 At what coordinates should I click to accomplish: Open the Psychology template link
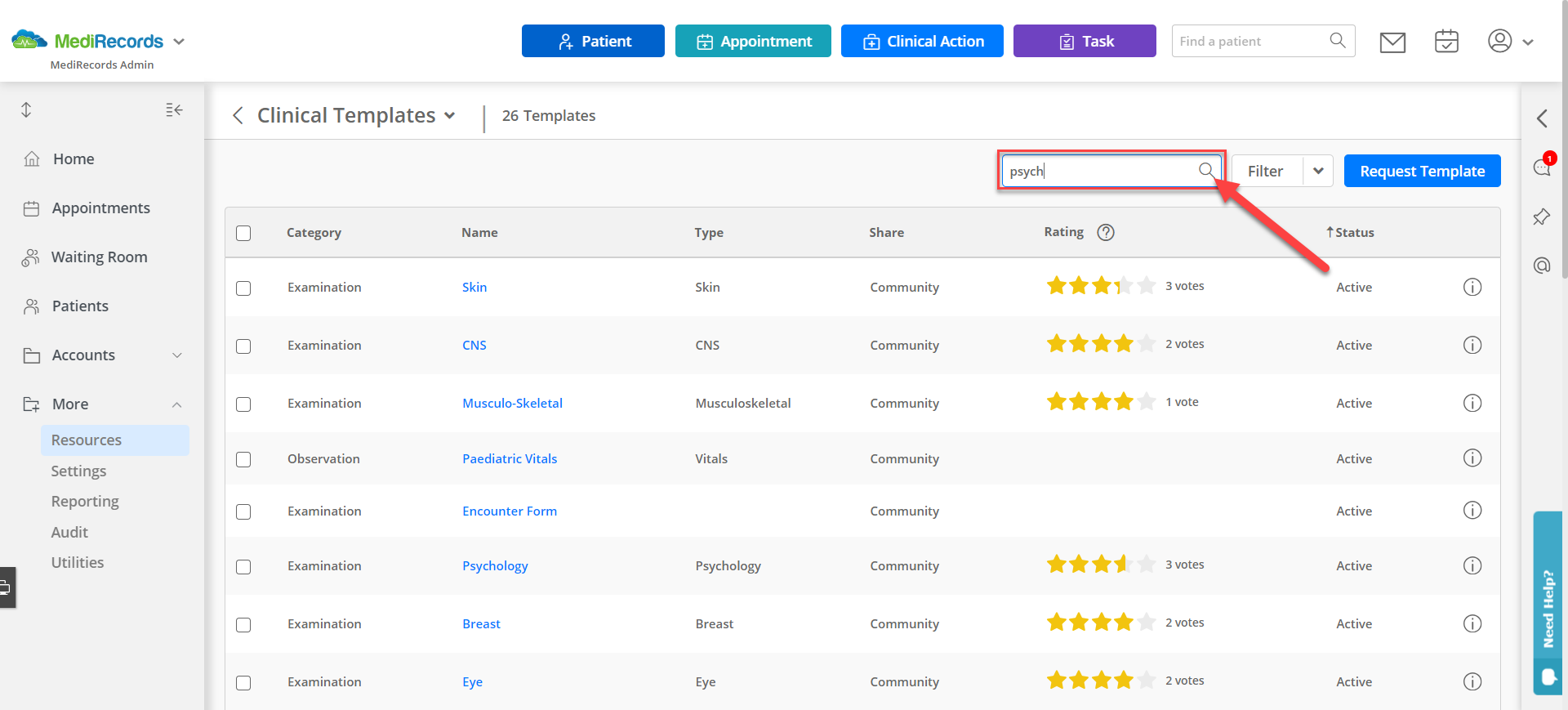[495, 565]
